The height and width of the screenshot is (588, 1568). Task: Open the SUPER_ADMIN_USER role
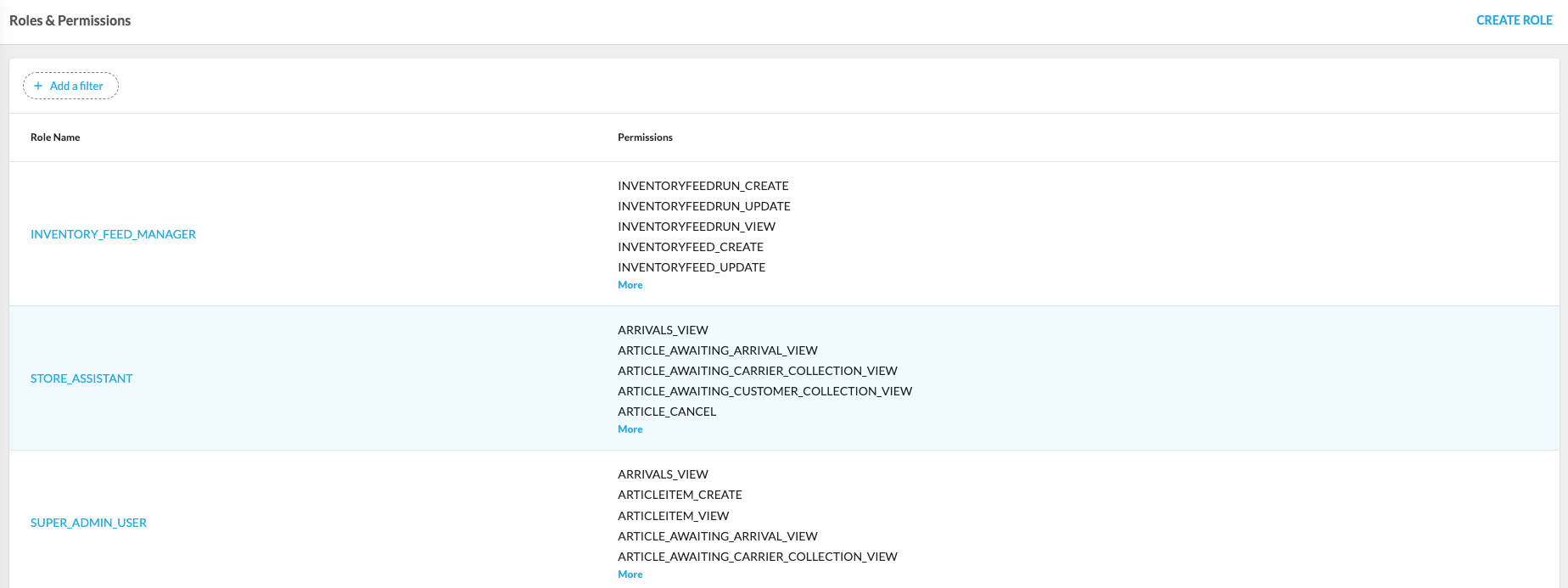(88, 523)
